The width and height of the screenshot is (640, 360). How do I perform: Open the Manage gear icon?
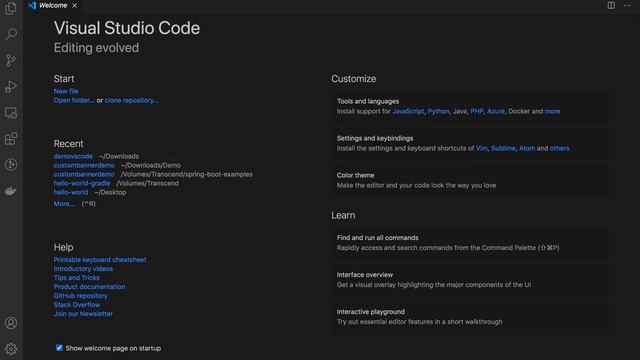11,349
